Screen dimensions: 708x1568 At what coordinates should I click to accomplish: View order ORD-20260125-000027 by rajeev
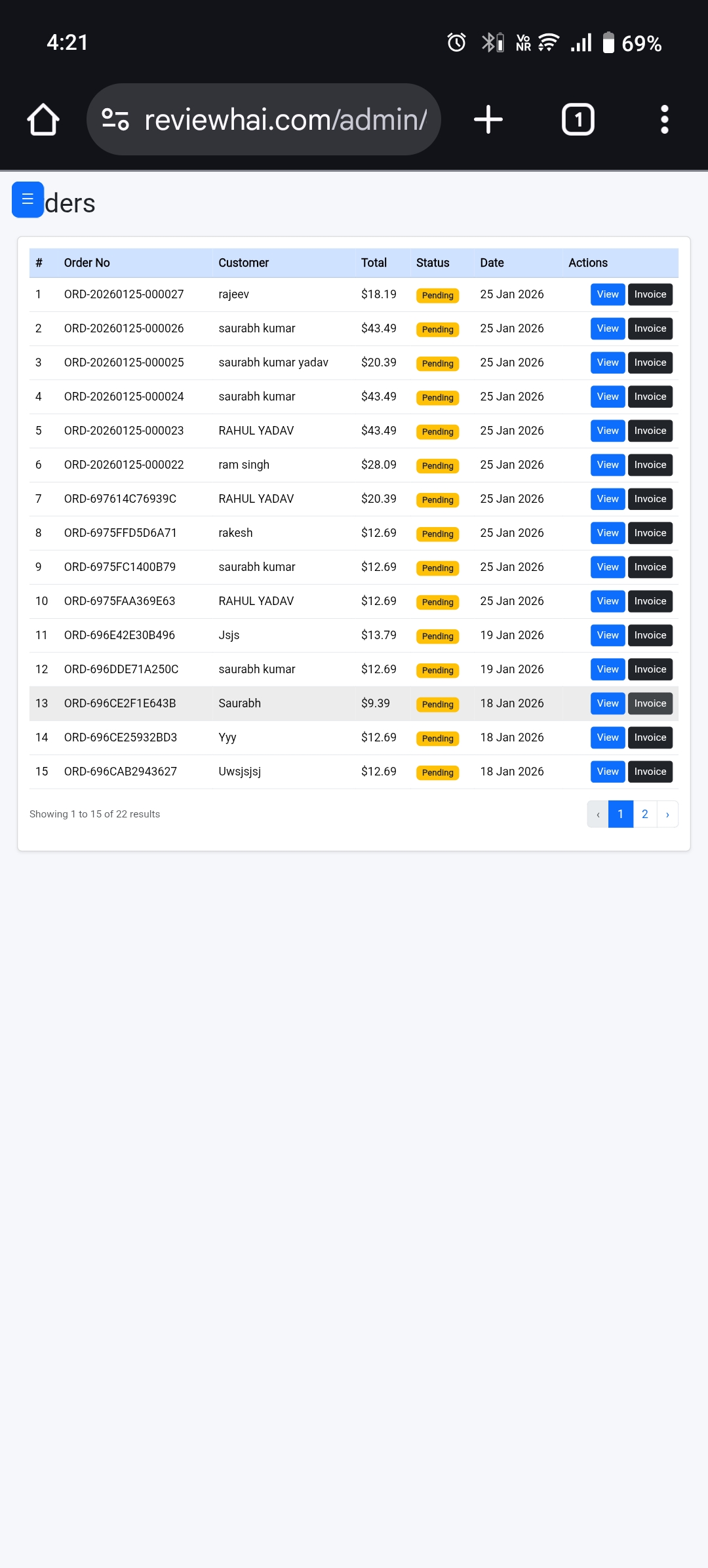pyautogui.click(x=607, y=294)
